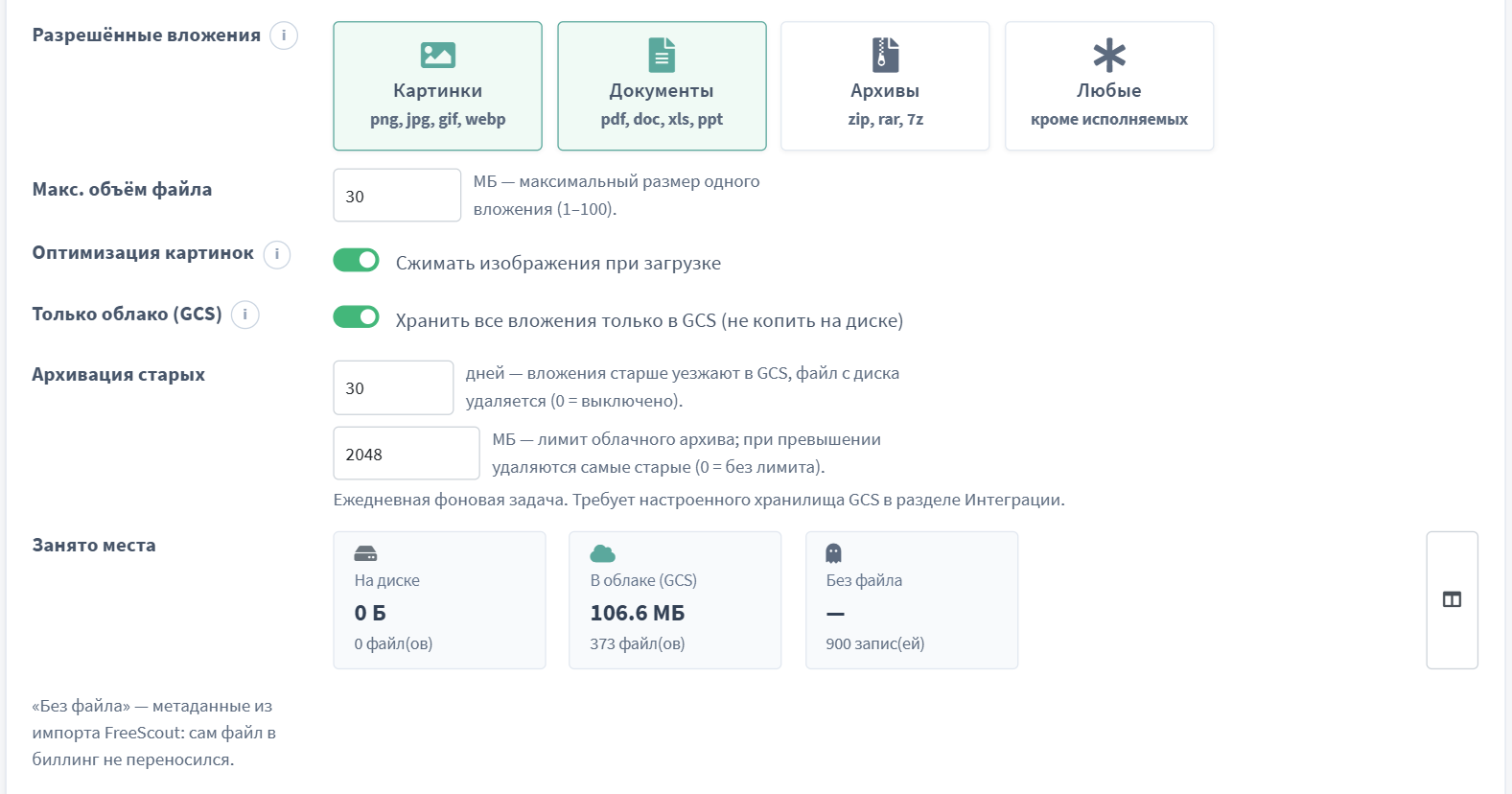Open info icon next to Только облако (GCS)

[x=245, y=315]
